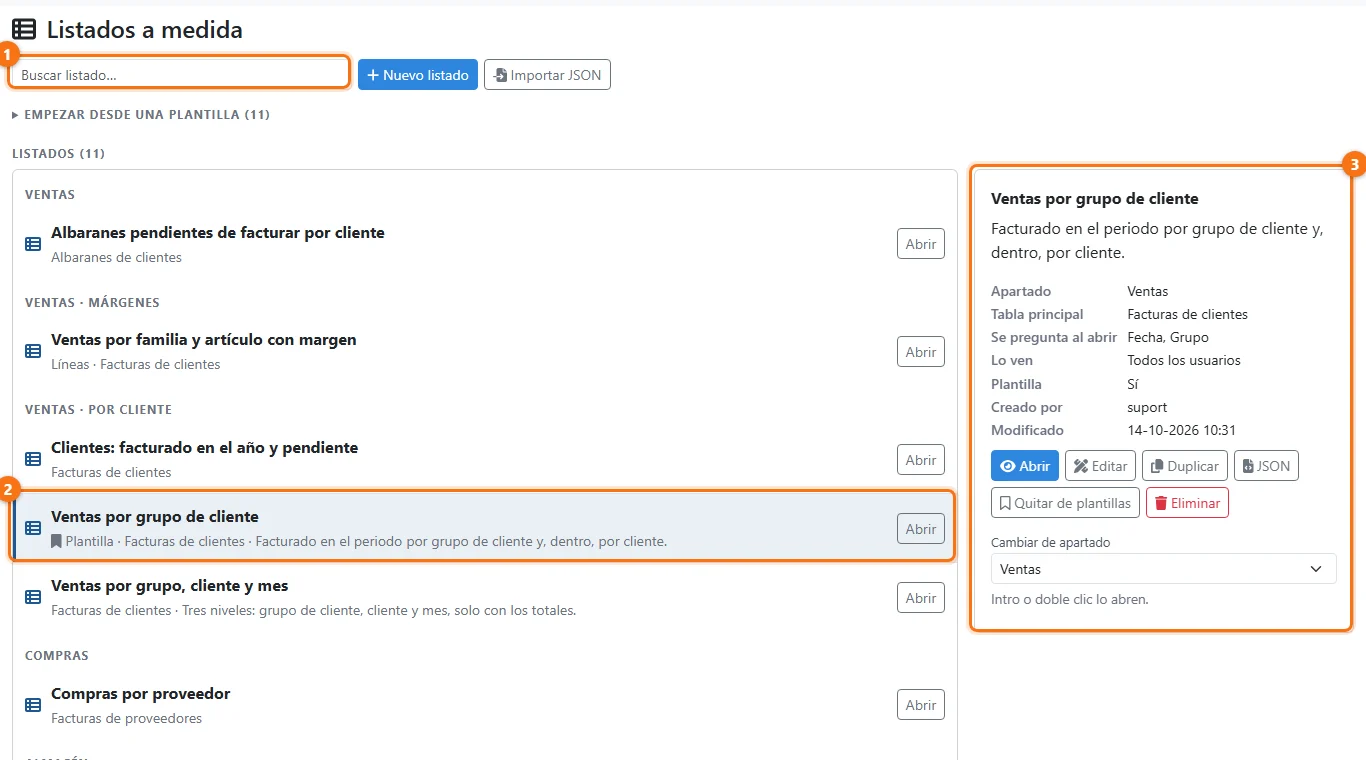Image resolution: width=1366 pixels, height=760 pixels.
Task: Click the Ventas por grupo de cliente title in the list
Action: (x=155, y=517)
